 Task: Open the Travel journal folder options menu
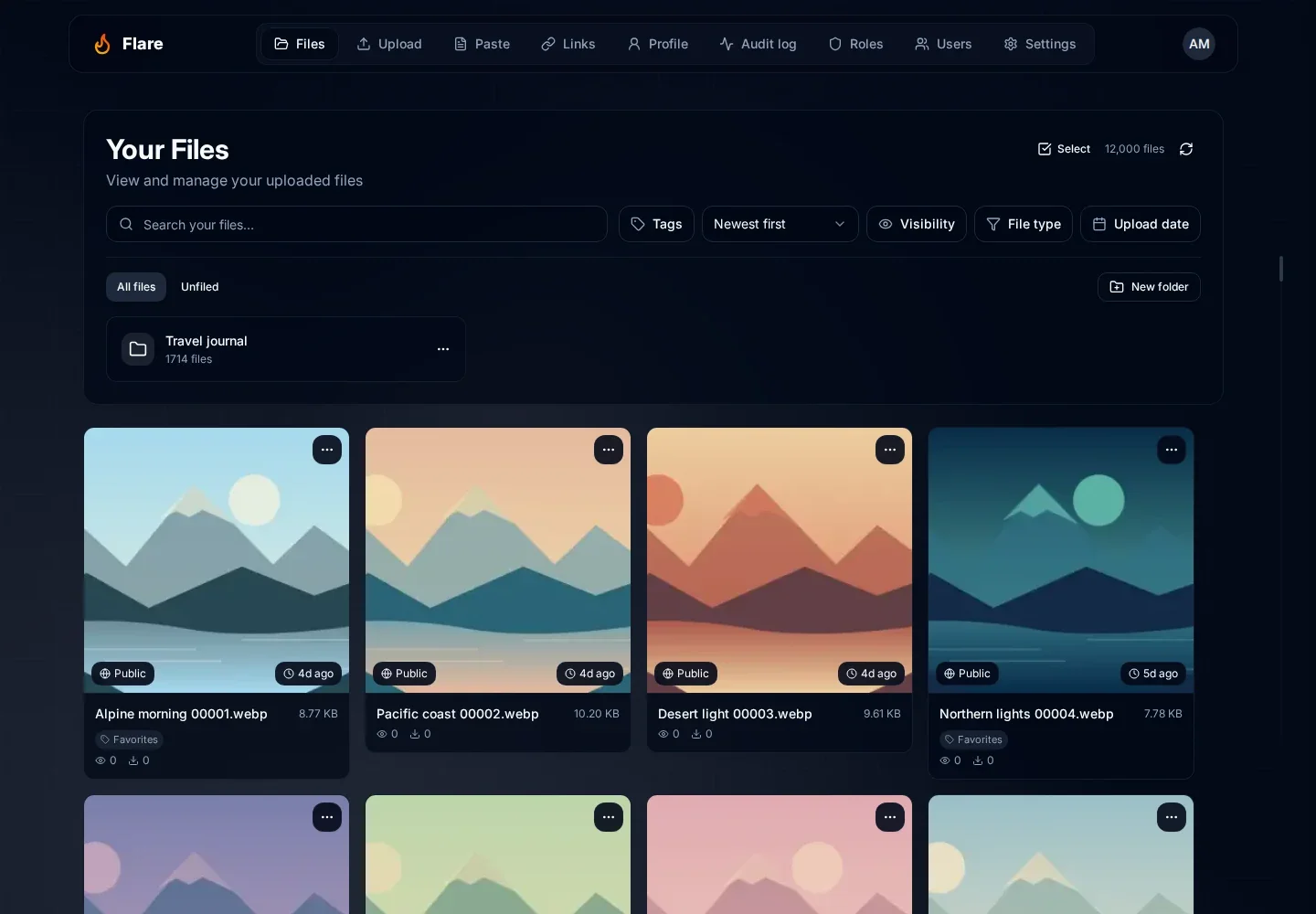coord(443,349)
